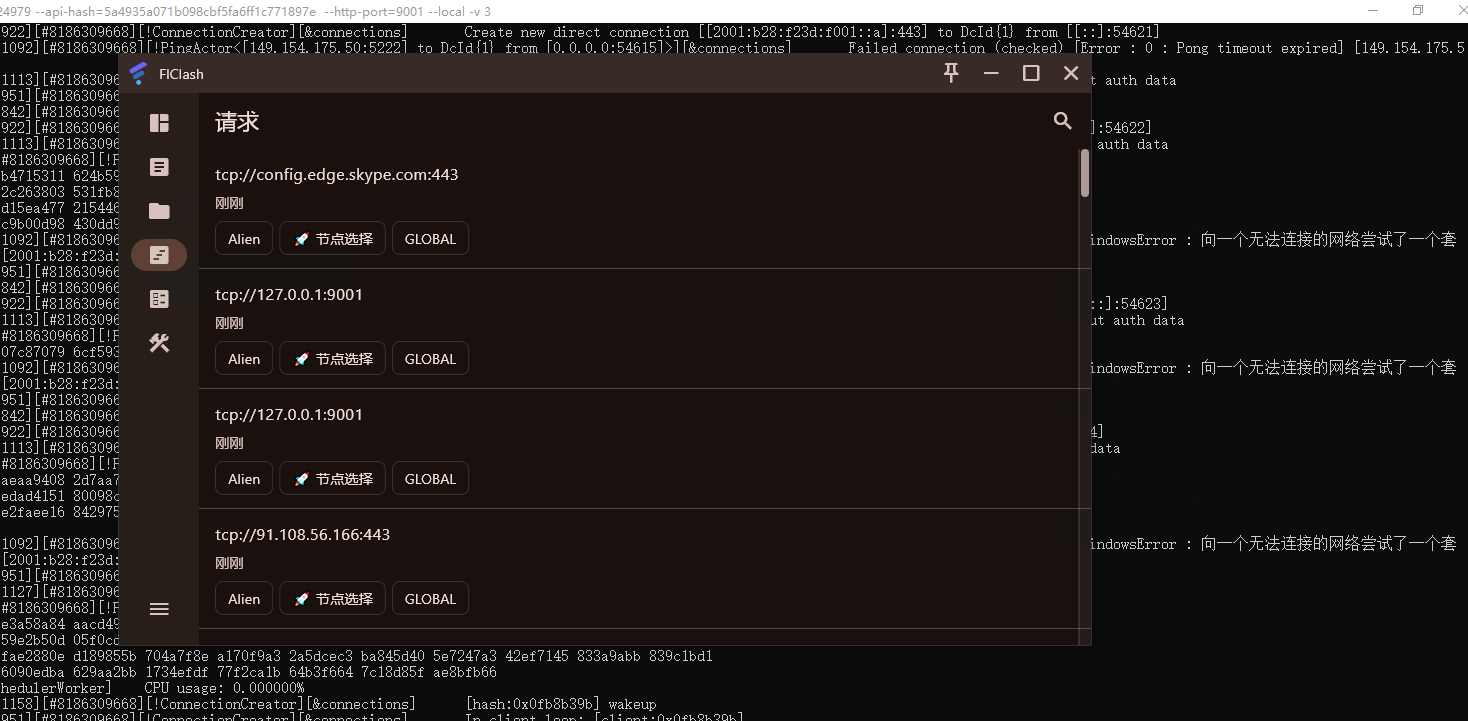Click 节点选择 chip under 91.108.56.166 request
Viewport: 1468px width, 721px height.
[333, 599]
